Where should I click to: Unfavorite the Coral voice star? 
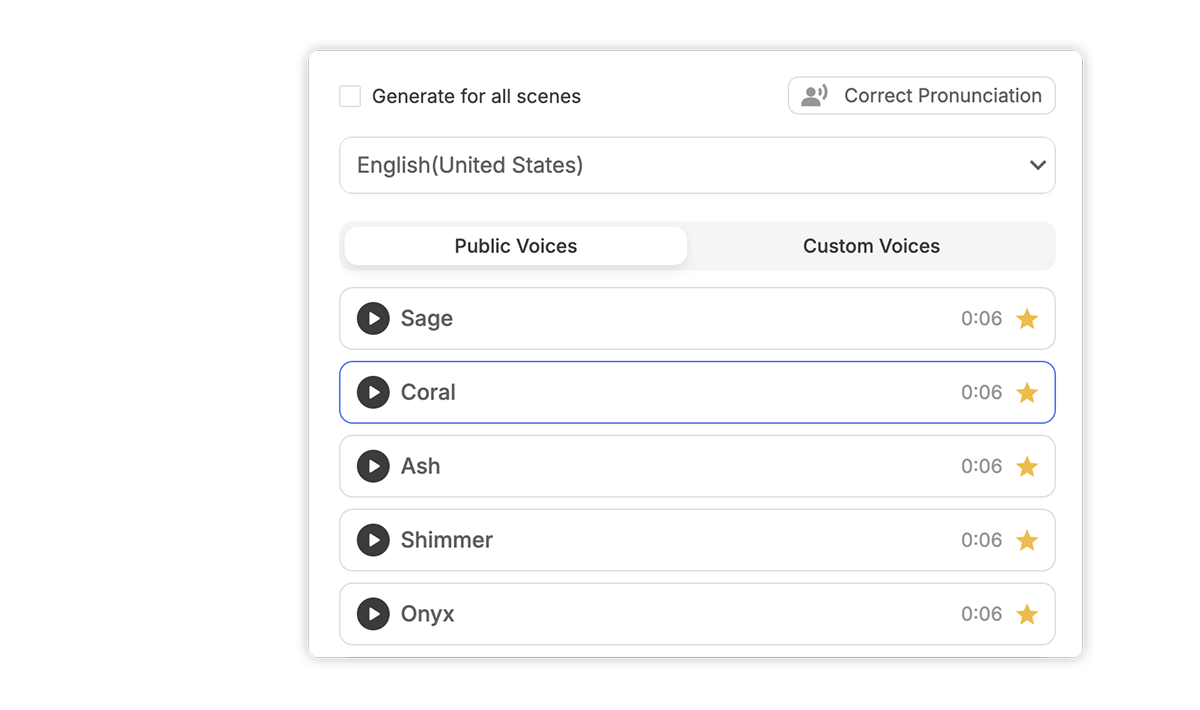(1027, 392)
